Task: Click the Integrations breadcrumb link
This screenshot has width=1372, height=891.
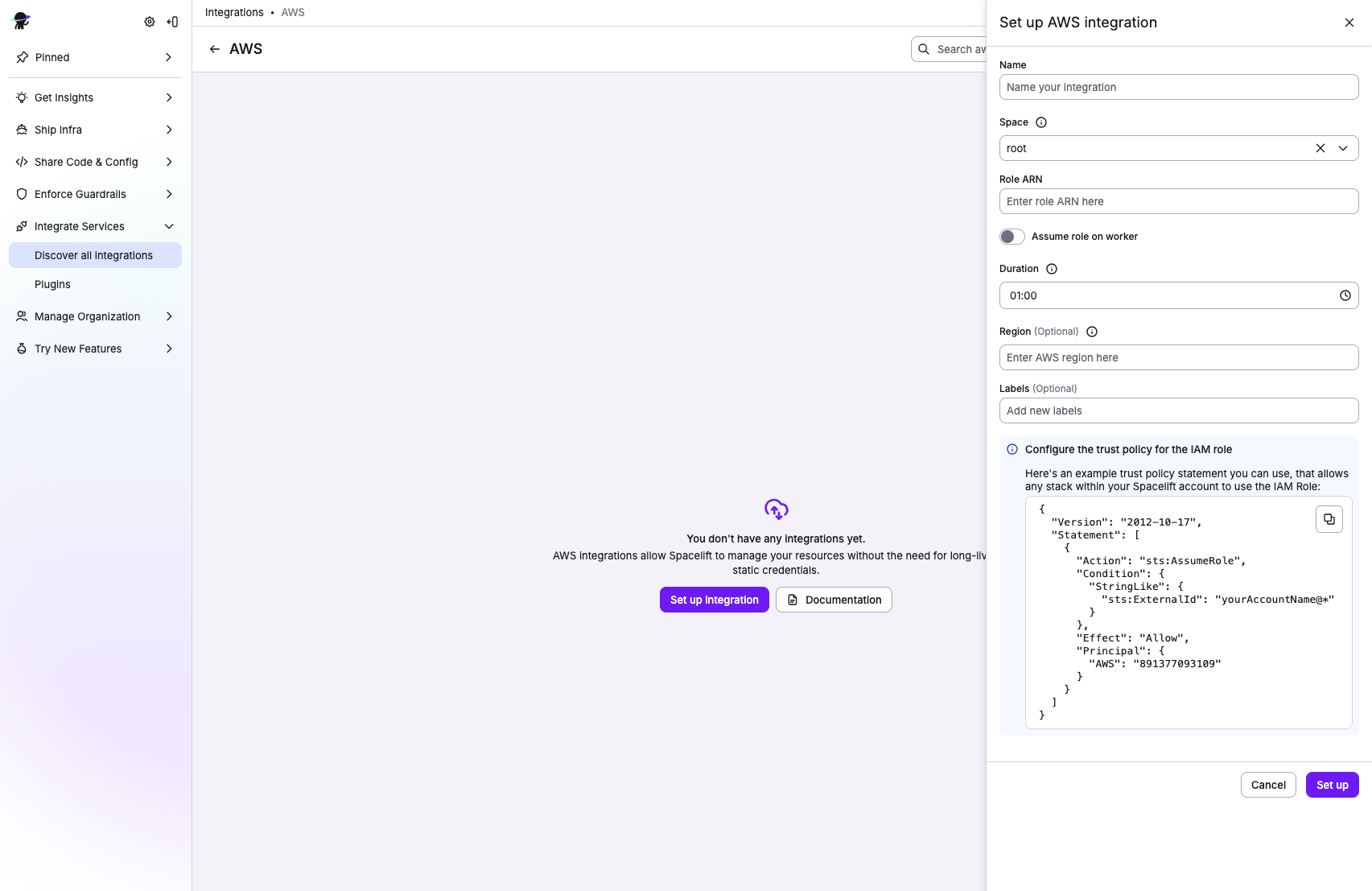Action: tap(234, 12)
